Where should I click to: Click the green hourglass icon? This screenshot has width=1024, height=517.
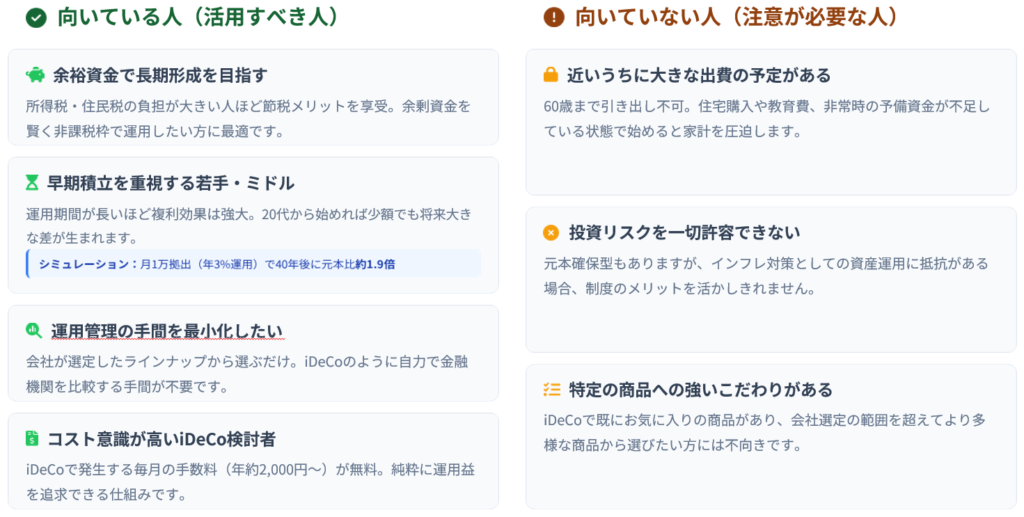coord(33,183)
